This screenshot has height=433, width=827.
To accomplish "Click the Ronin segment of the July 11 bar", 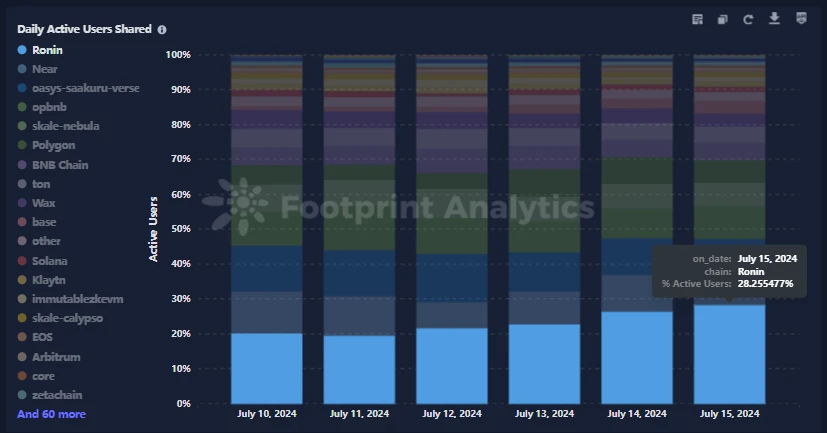I will [359, 370].
